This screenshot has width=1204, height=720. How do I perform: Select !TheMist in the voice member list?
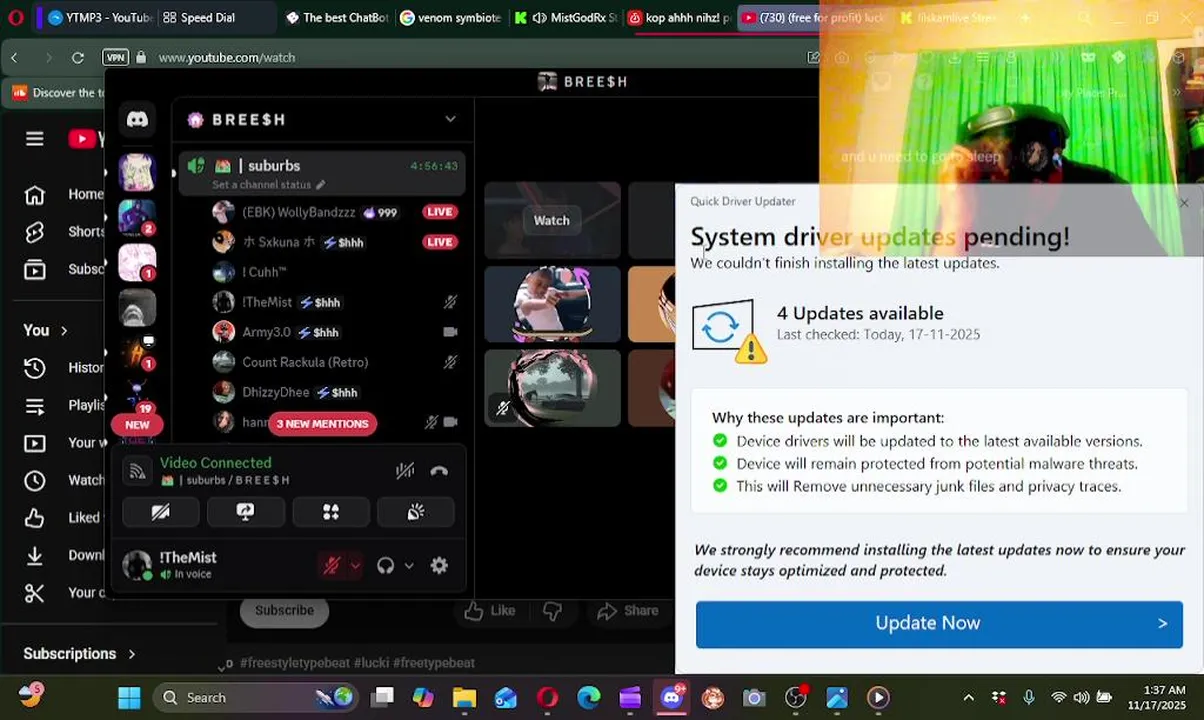click(266, 302)
